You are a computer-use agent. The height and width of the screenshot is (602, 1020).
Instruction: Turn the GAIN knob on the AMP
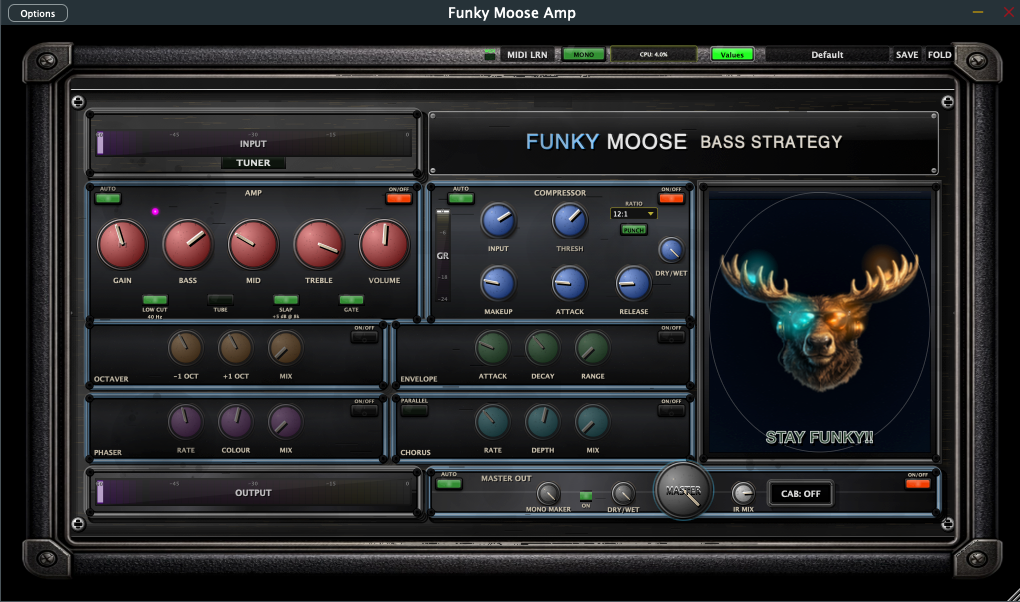coord(121,243)
